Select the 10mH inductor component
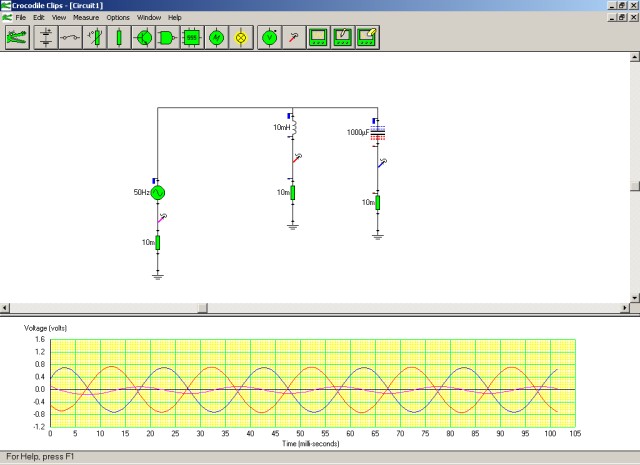 click(294, 127)
